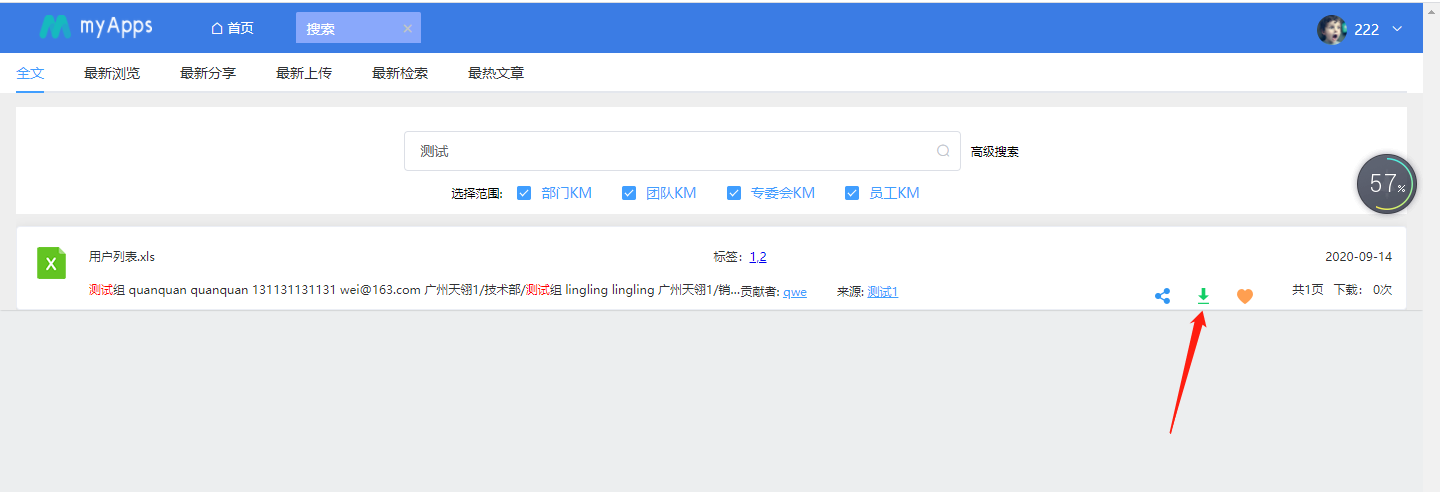This screenshot has width=1440, height=492.
Task: Open the file 用户列表.xls
Action: [x=122, y=257]
